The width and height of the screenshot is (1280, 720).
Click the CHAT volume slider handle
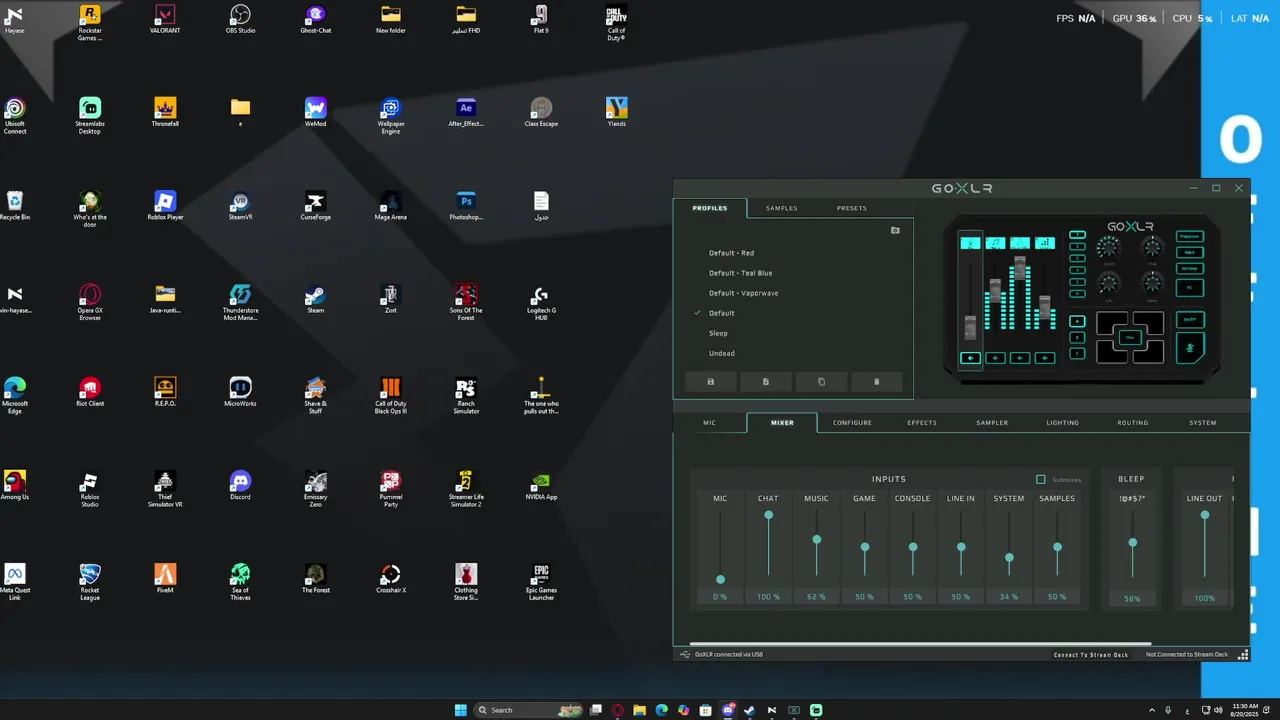(768, 515)
